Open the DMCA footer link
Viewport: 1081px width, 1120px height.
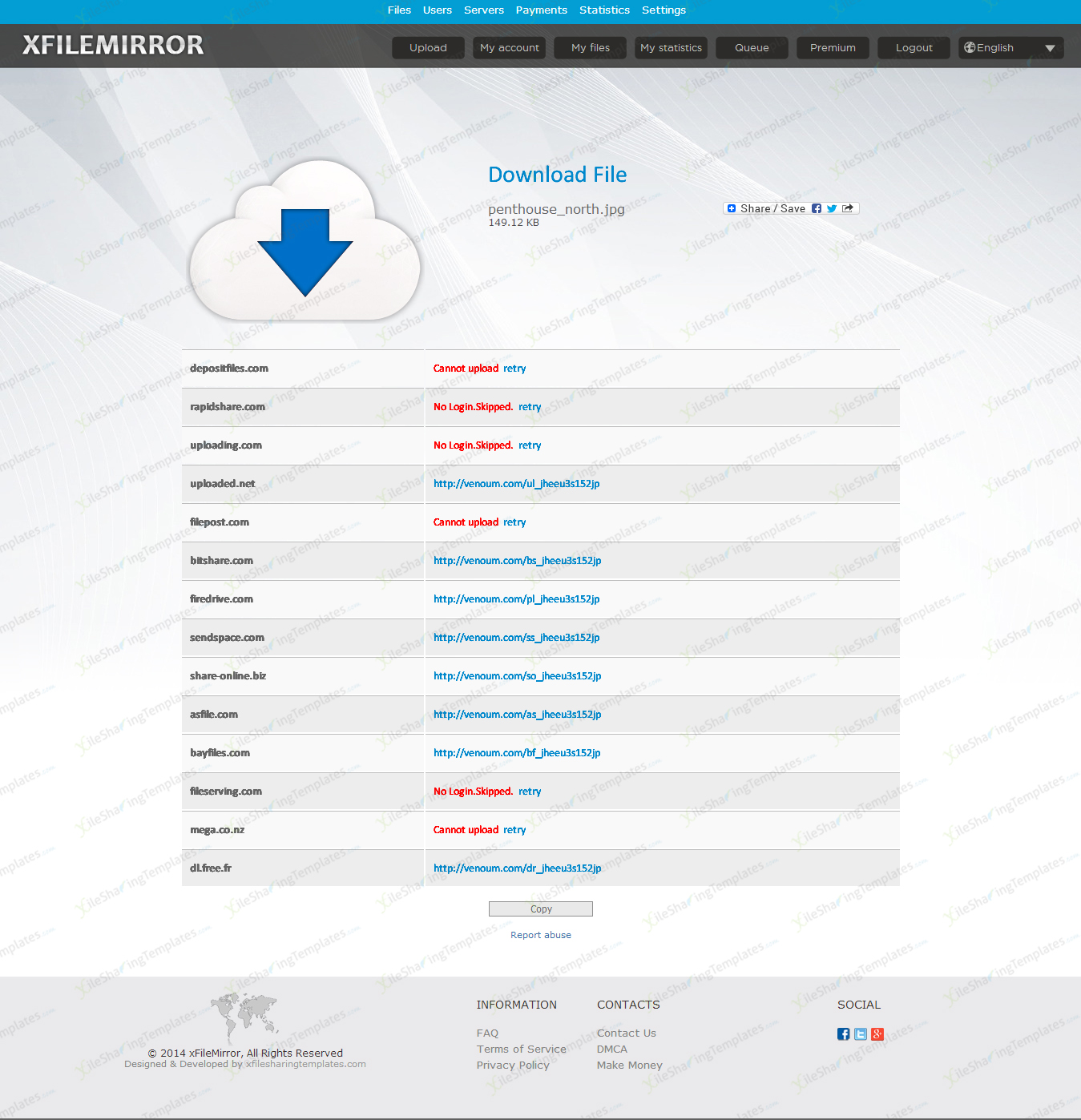(x=612, y=1049)
